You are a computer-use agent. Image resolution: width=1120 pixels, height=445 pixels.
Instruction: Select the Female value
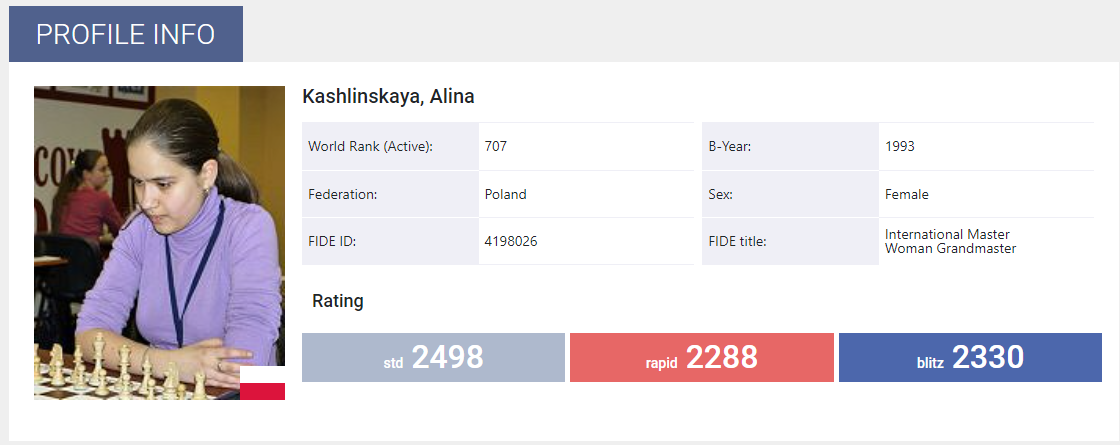click(906, 194)
